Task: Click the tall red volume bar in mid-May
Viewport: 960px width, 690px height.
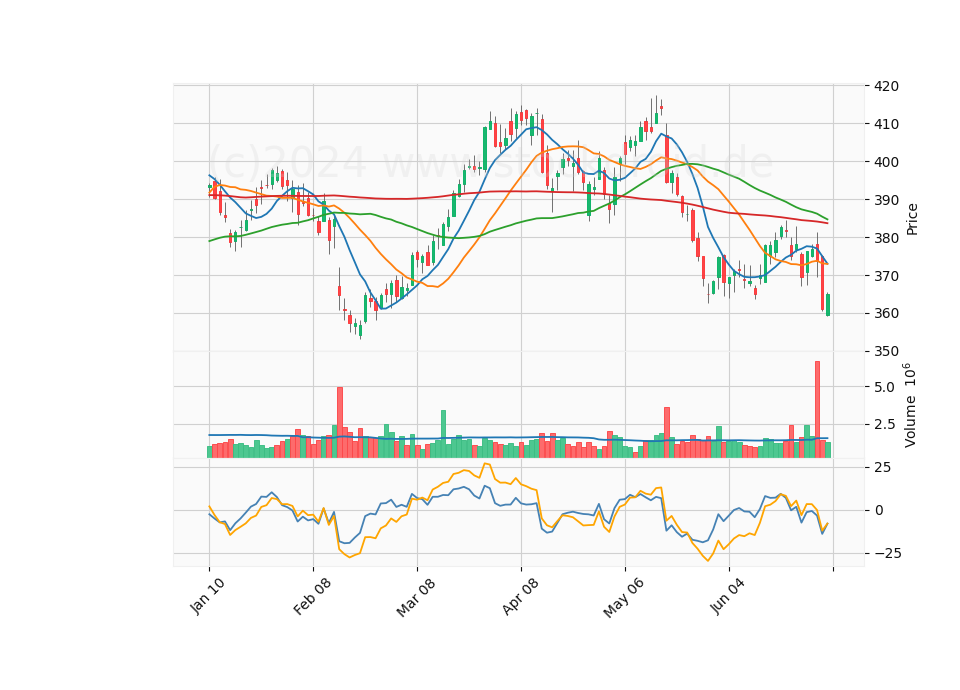Action: 667,432
